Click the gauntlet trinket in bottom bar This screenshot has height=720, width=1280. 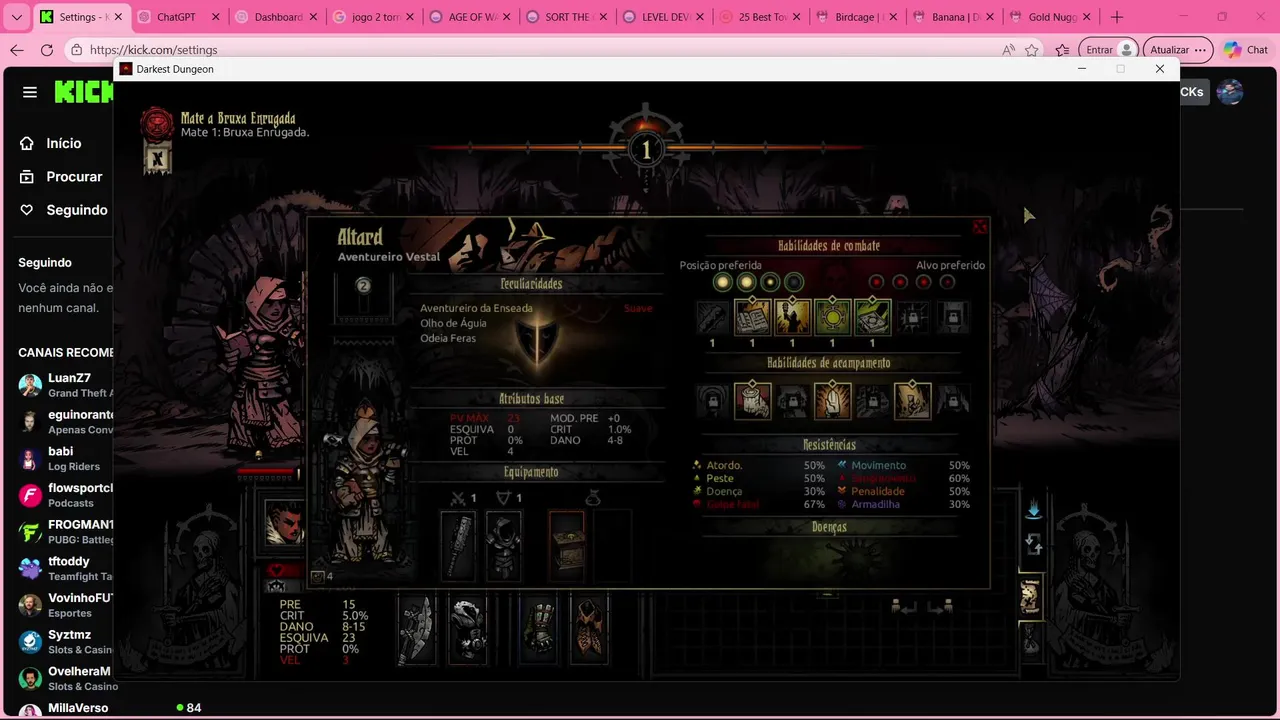(x=540, y=630)
